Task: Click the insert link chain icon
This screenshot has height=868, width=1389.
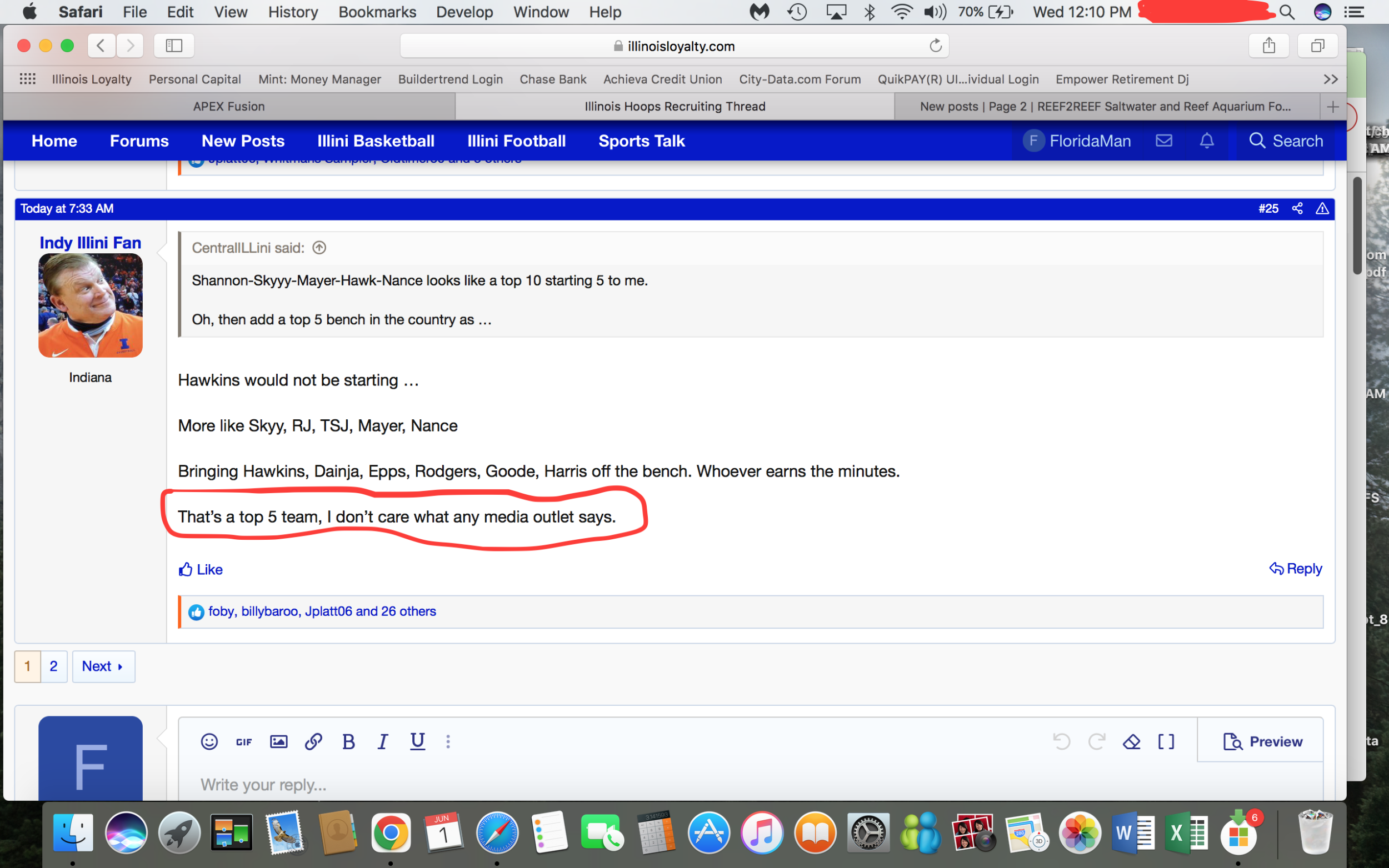Action: click(x=313, y=742)
